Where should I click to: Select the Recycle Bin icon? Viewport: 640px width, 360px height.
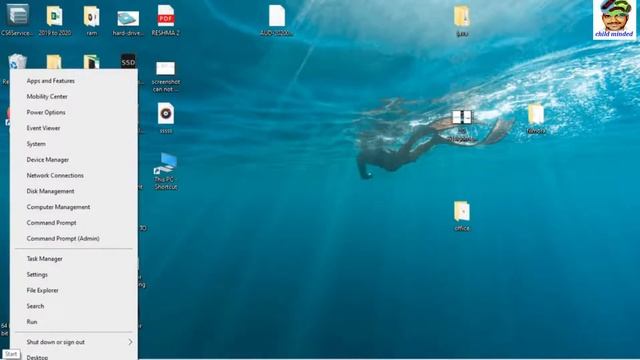[17, 62]
